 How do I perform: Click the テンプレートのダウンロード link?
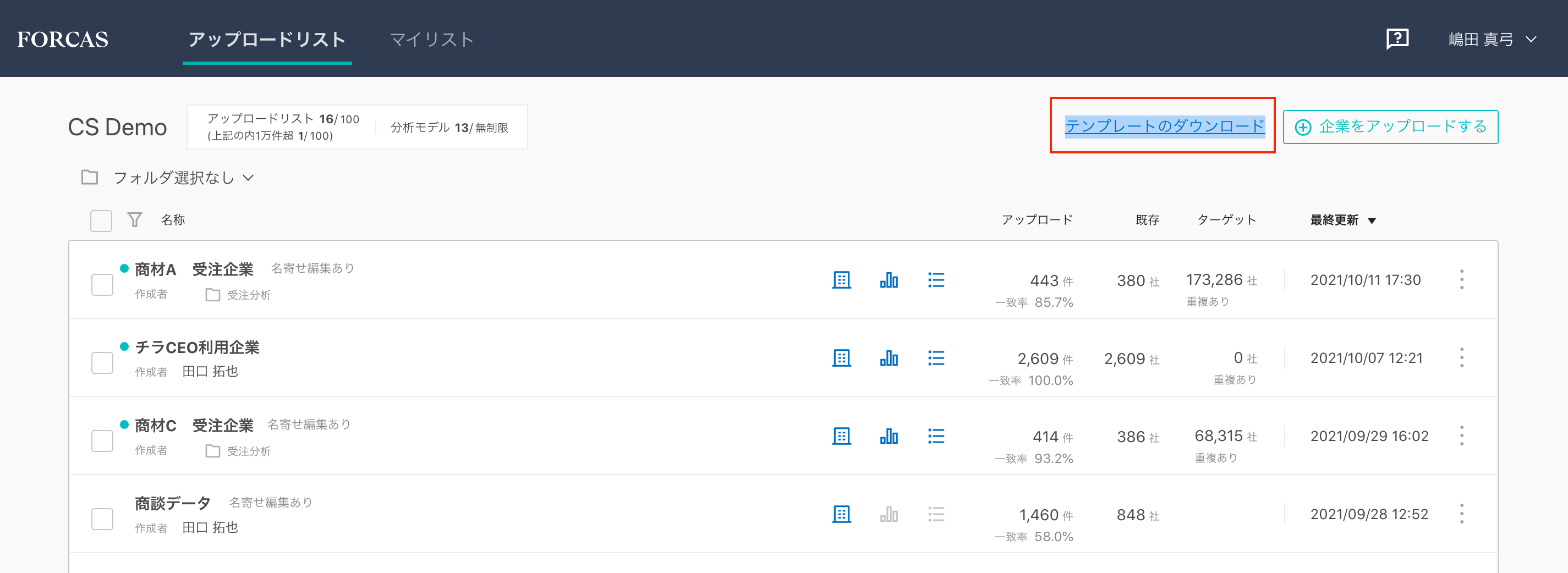[1164, 126]
